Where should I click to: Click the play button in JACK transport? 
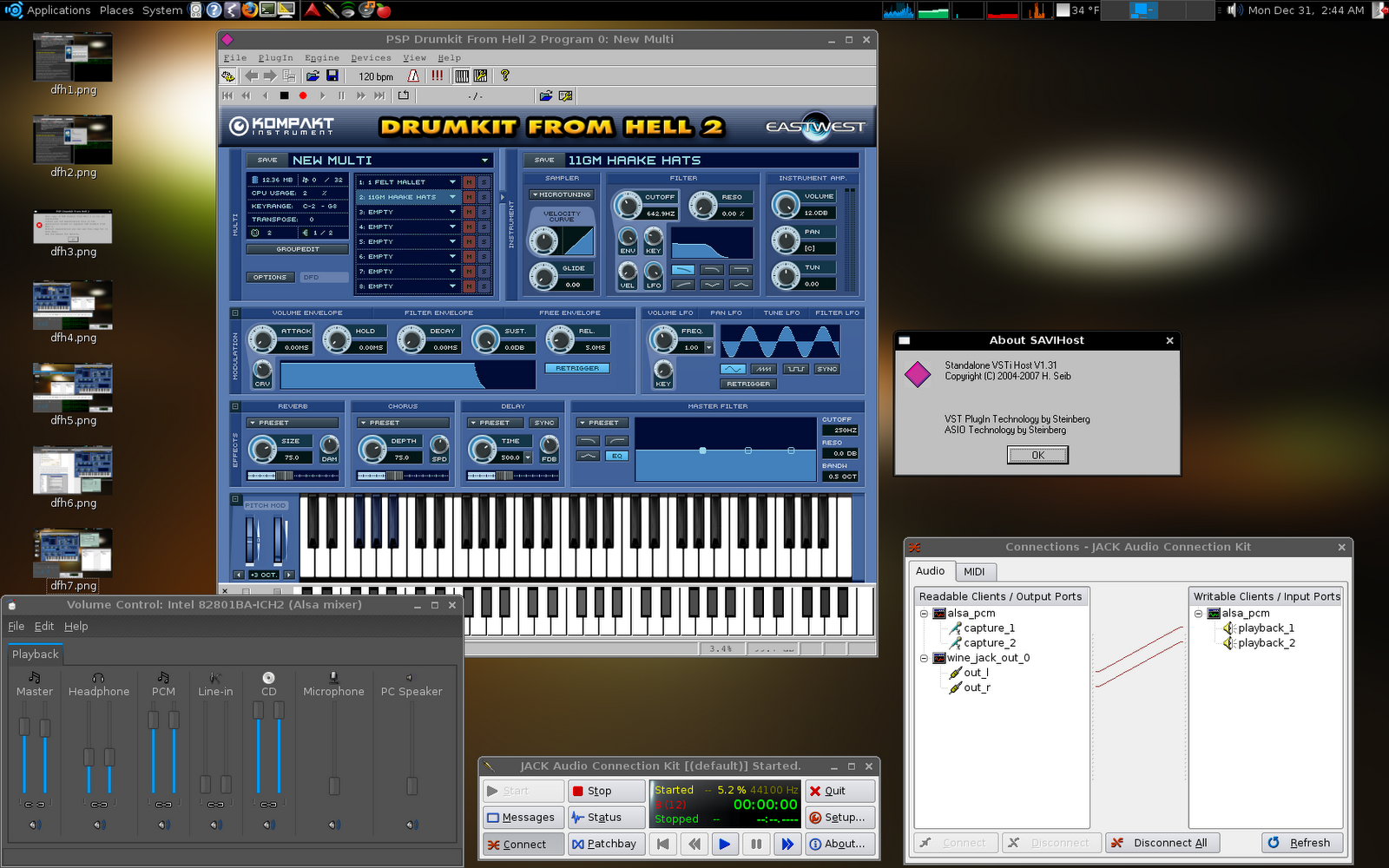(x=725, y=844)
